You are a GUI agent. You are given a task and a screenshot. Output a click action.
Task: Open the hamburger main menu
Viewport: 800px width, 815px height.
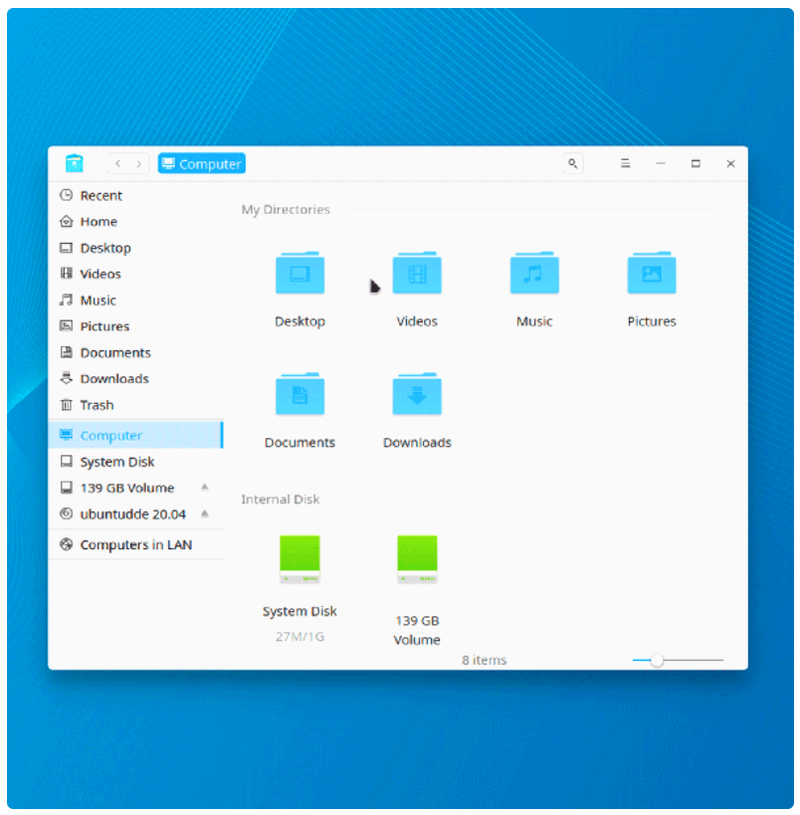point(625,164)
